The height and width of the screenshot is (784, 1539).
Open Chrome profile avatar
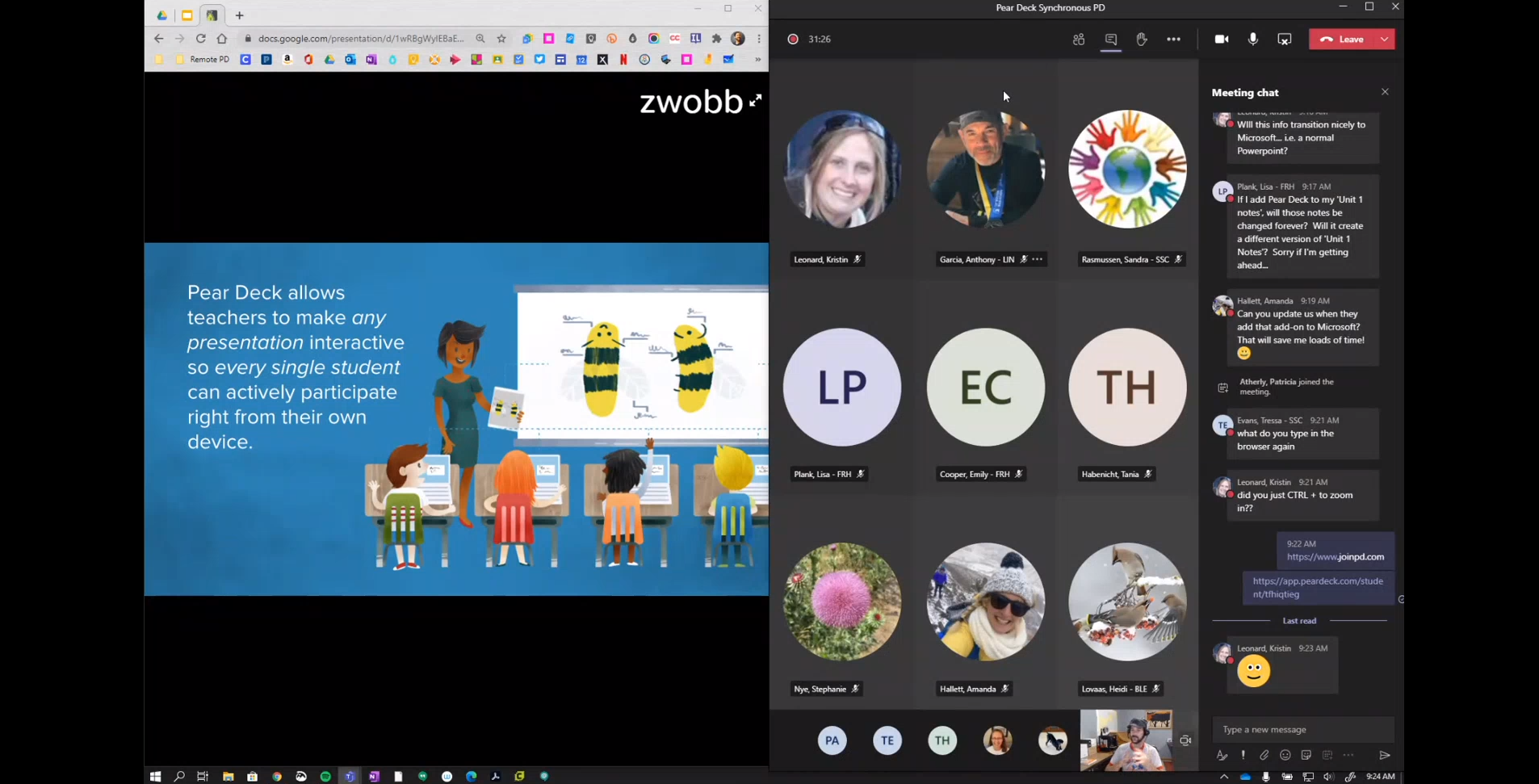point(738,39)
